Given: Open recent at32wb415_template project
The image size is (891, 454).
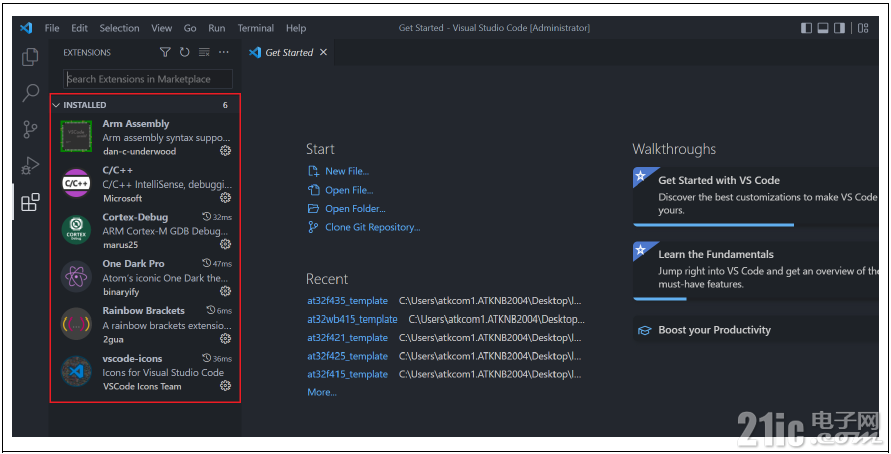Looking at the screenshot, I should (x=352, y=319).
